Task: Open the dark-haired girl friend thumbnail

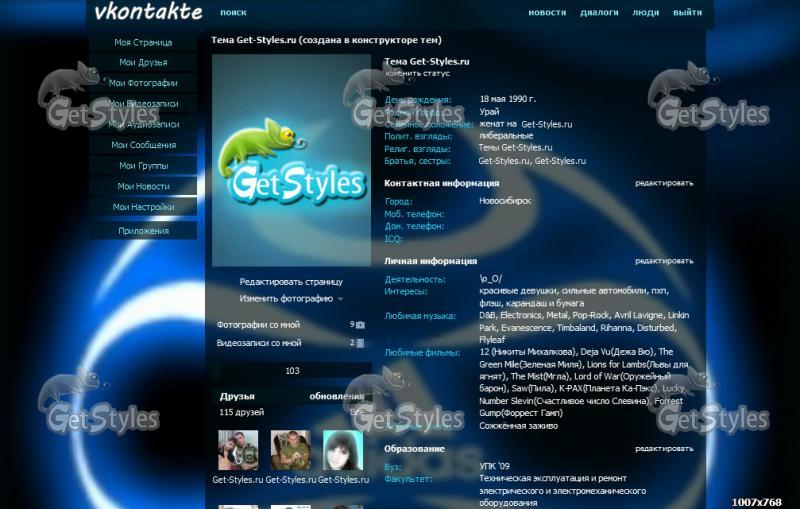Action: 342,450
